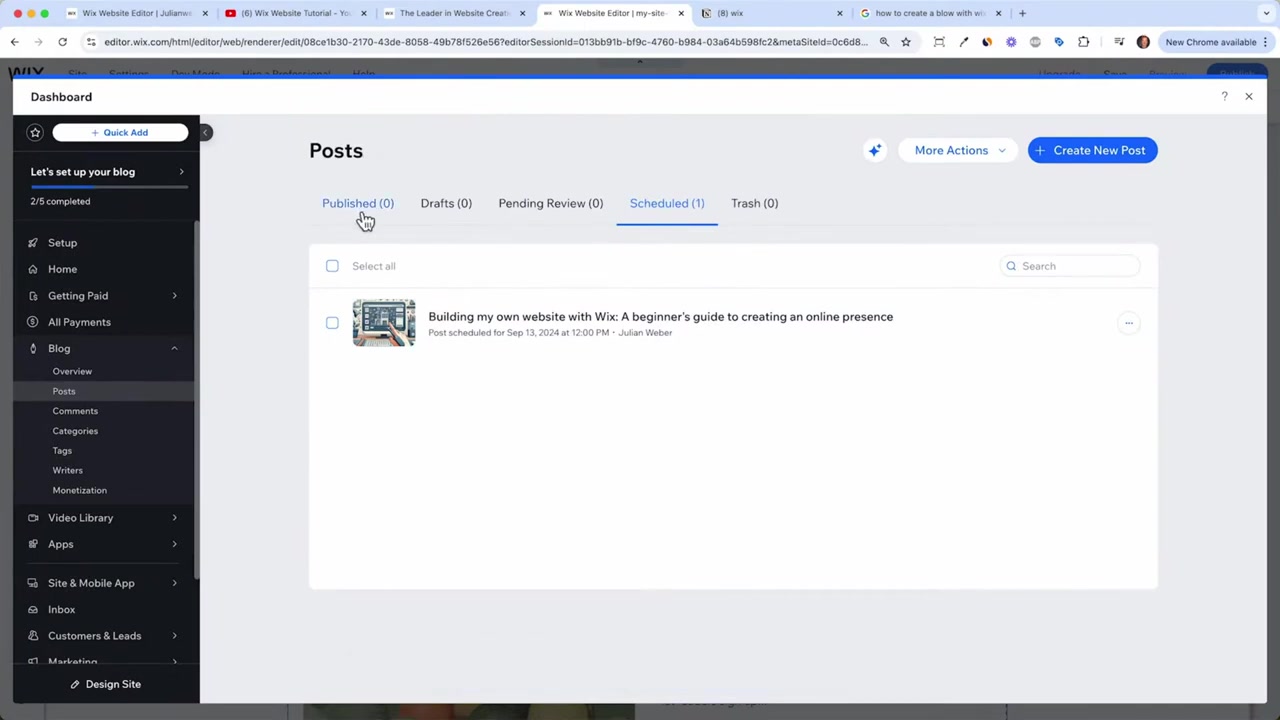Image resolution: width=1280 pixels, height=720 pixels.
Task: Click the Video Library icon
Action: pyautogui.click(x=33, y=518)
